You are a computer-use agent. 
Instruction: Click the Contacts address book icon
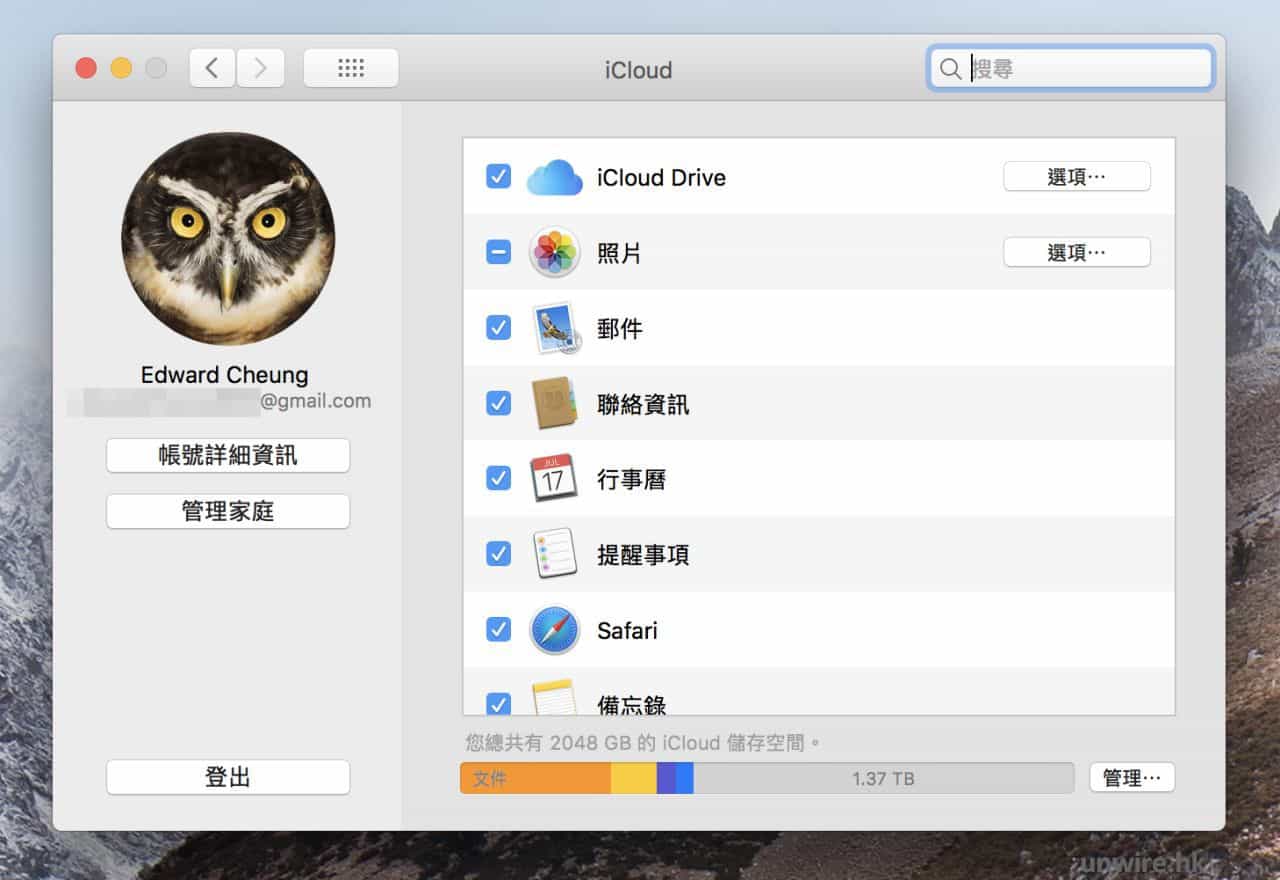[x=554, y=403]
